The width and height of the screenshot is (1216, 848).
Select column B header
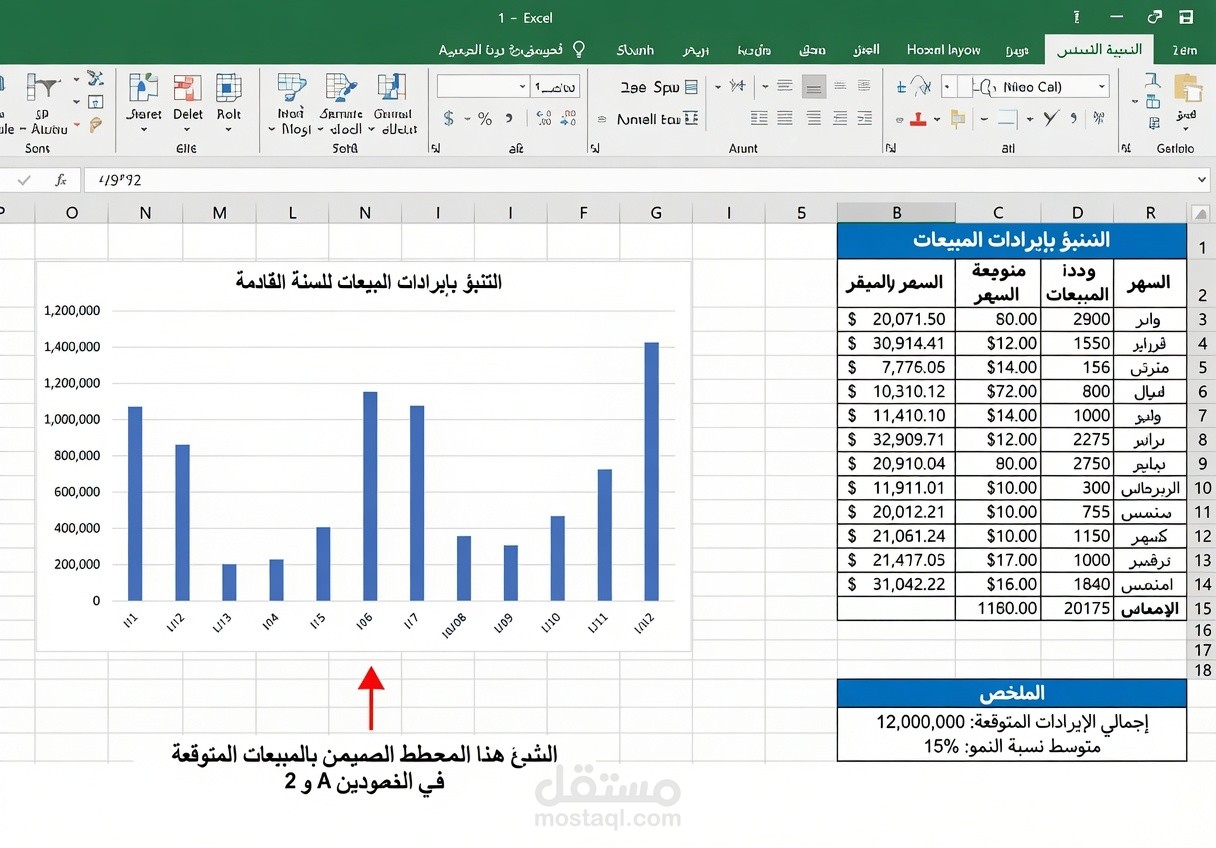(896, 212)
